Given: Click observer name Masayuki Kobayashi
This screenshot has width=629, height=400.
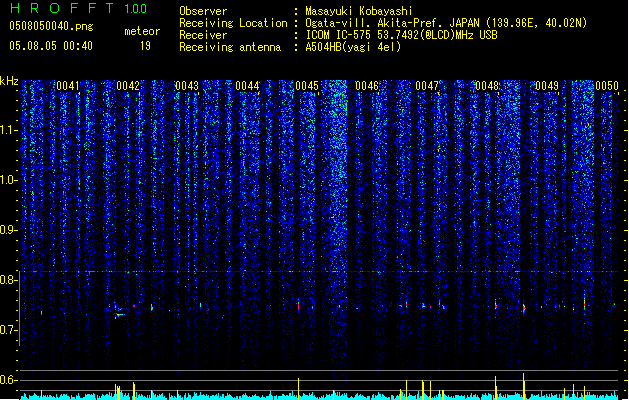Looking at the screenshot, I should (x=359, y=11).
